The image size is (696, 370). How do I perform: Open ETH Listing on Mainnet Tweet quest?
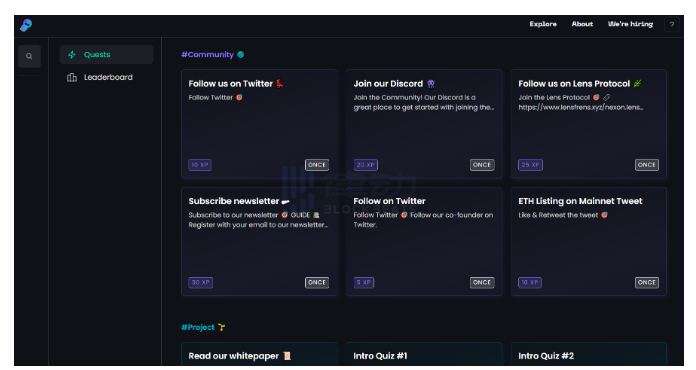pyautogui.click(x=589, y=241)
